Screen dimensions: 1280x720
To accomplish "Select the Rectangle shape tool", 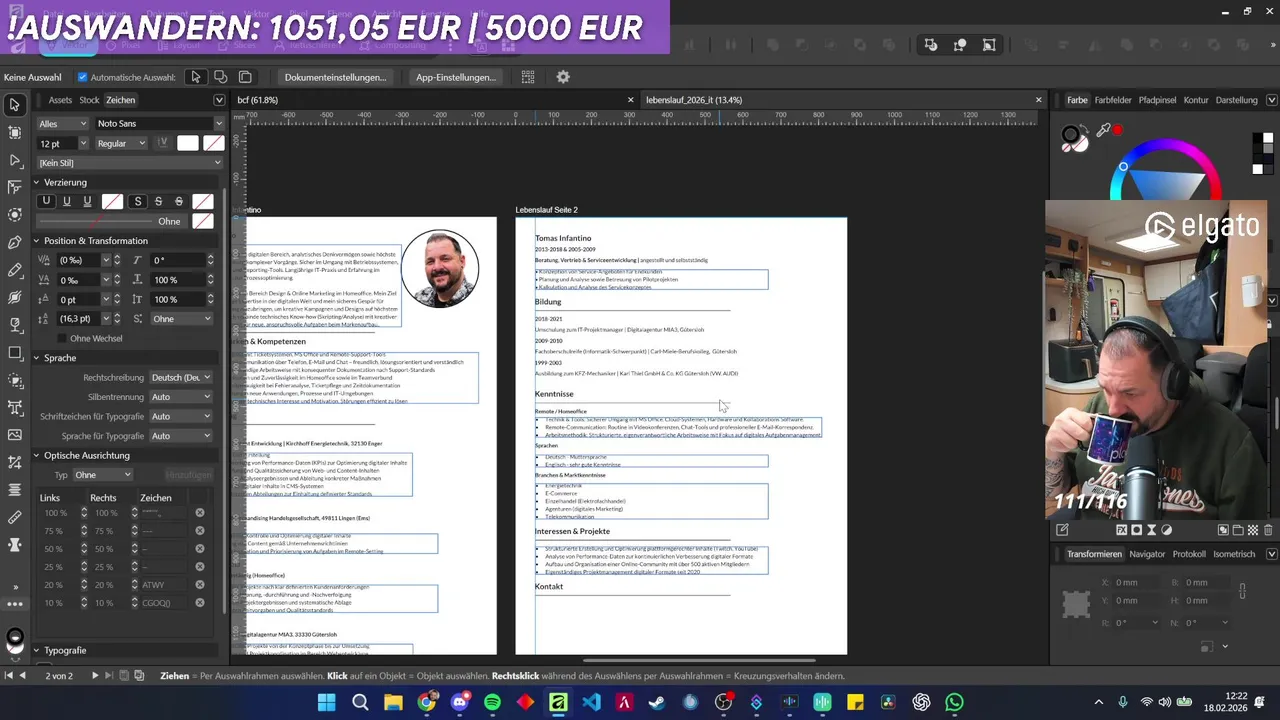I will (x=14, y=352).
